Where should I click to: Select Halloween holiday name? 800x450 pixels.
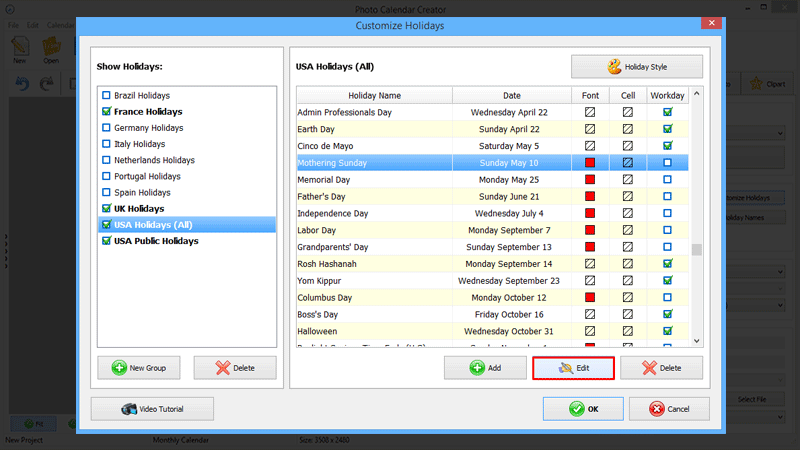click(317, 331)
